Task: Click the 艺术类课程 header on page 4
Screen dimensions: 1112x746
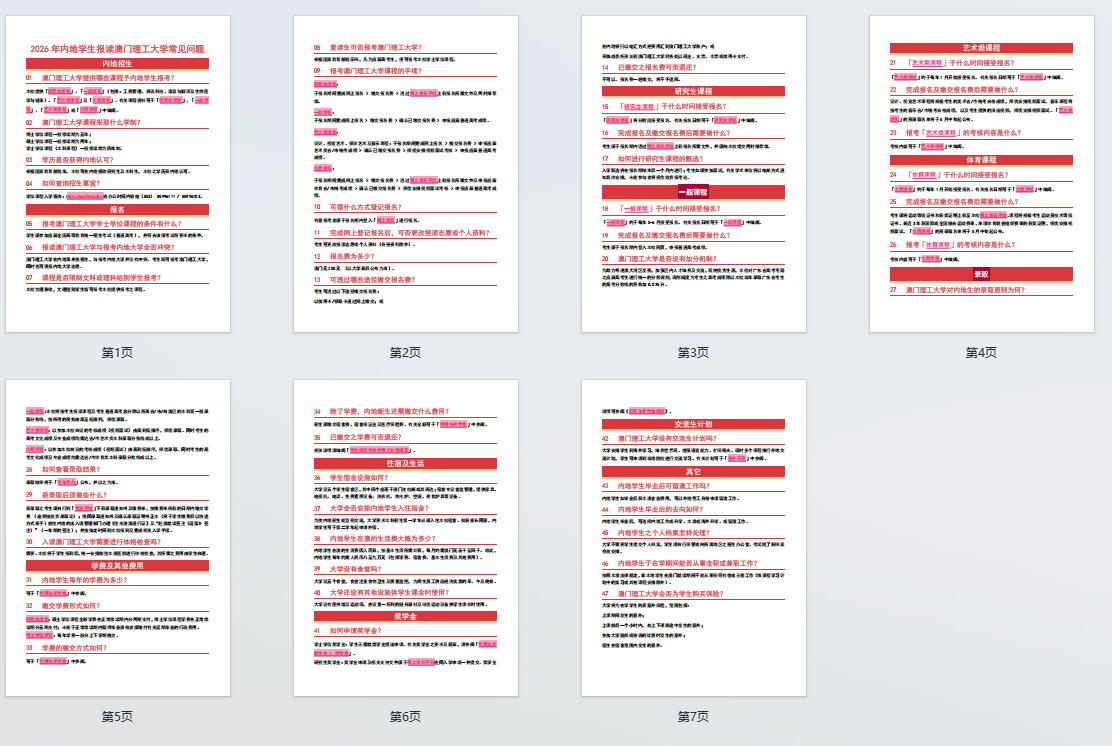Action: point(981,48)
